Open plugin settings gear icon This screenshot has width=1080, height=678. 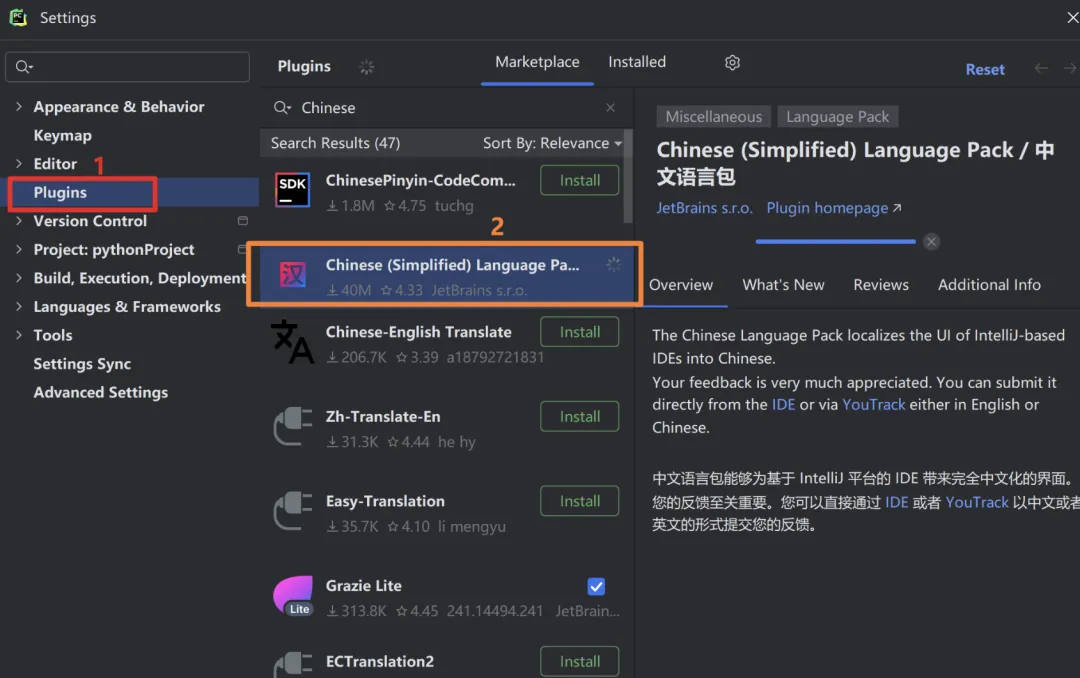732,63
